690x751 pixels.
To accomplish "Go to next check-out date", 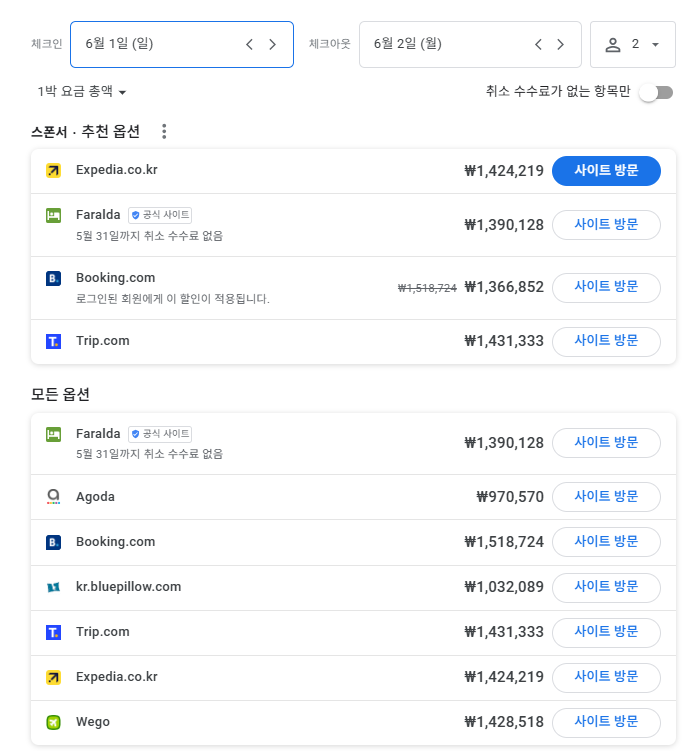I will click(561, 45).
